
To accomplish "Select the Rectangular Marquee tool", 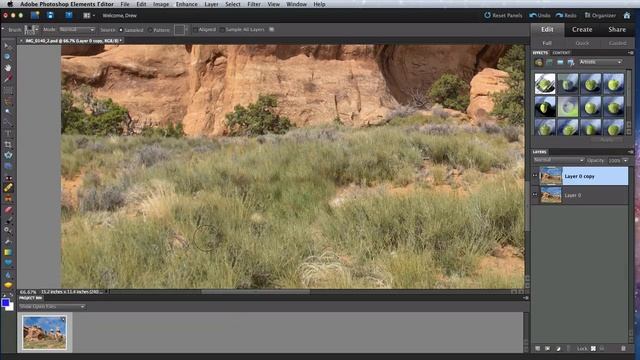I will coord(8,90).
